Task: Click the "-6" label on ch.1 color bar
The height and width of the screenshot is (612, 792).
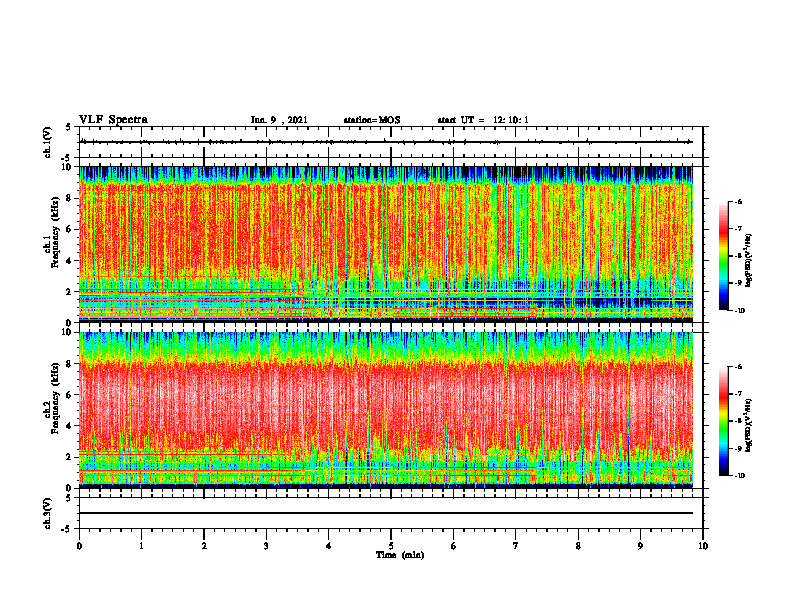Action: (x=738, y=201)
